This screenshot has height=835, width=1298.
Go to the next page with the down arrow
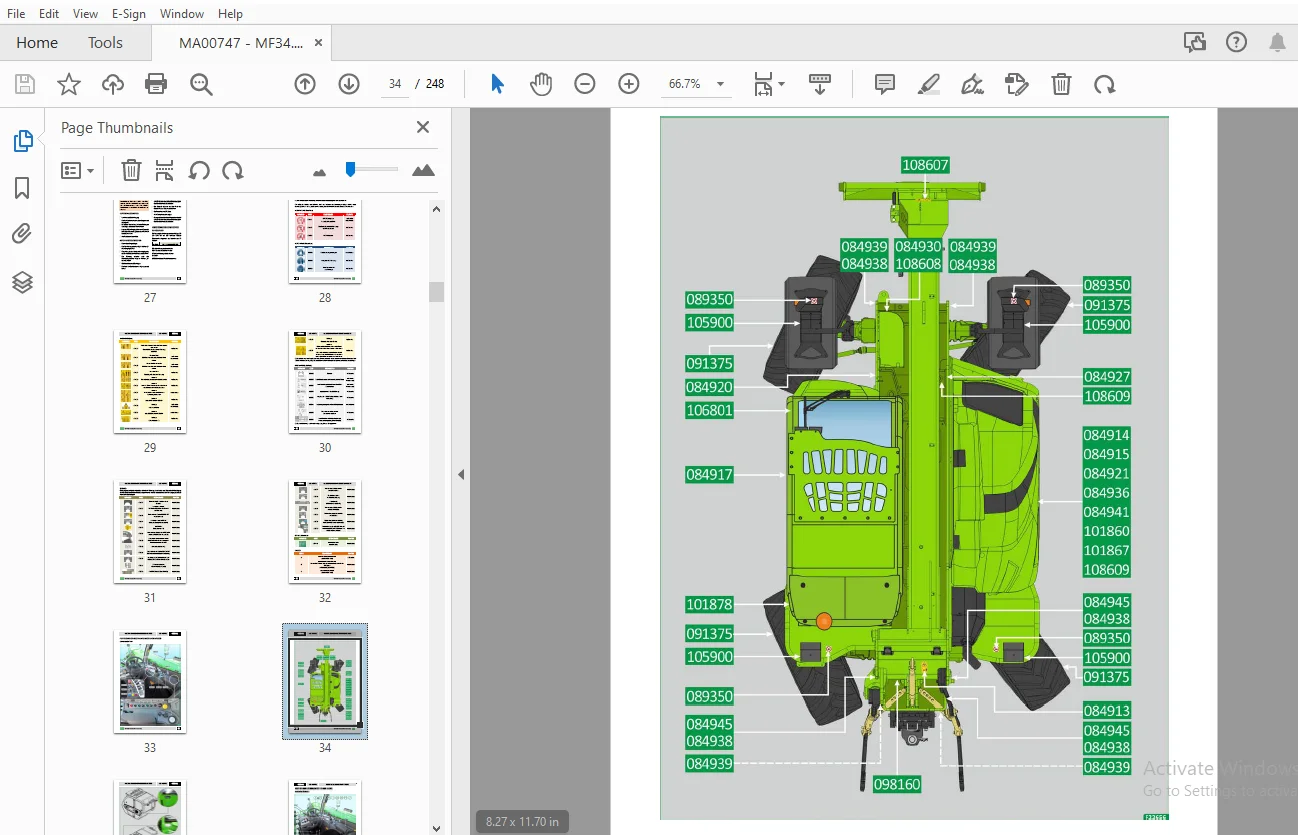coord(349,84)
